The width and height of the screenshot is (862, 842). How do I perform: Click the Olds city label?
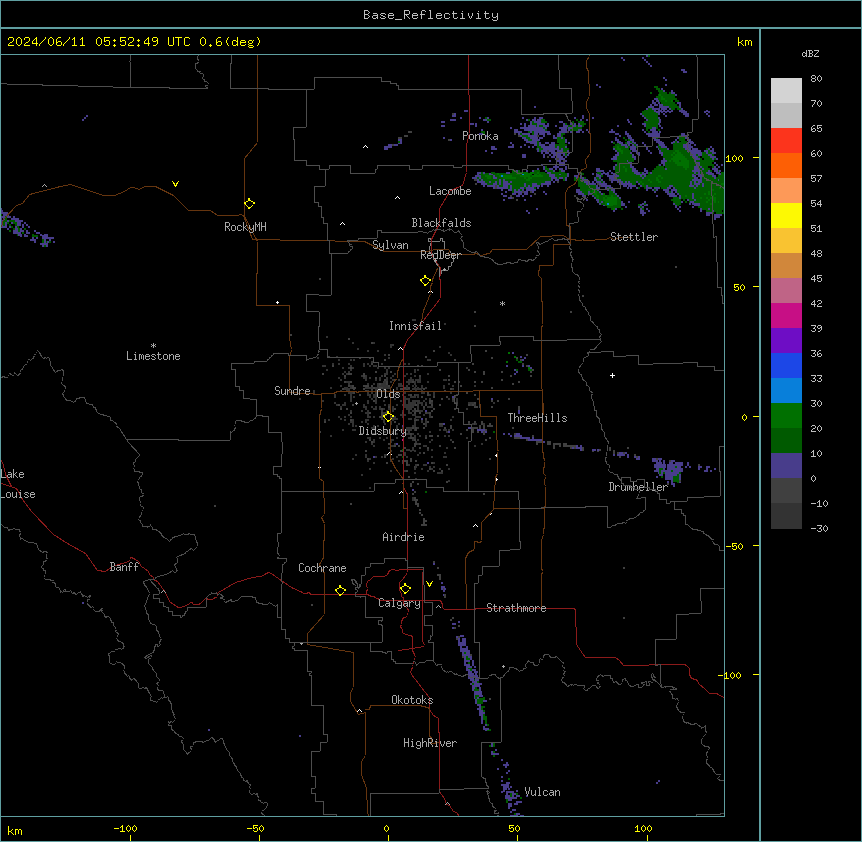[388, 394]
